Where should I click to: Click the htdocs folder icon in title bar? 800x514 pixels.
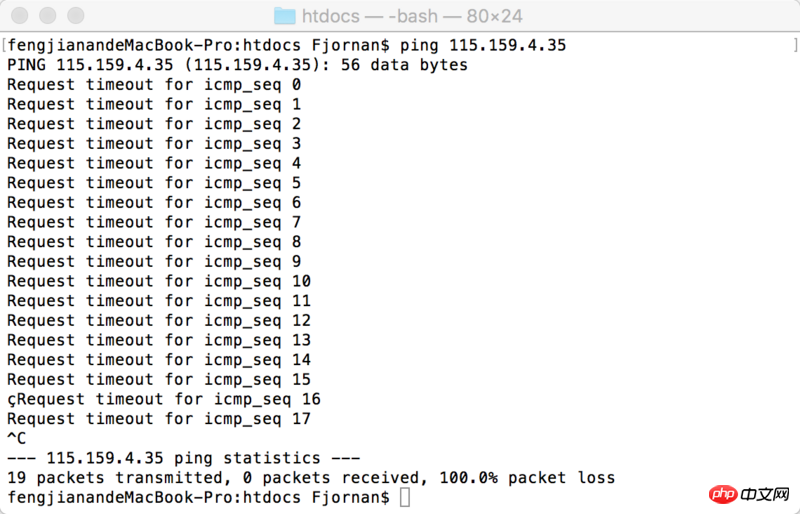285,16
